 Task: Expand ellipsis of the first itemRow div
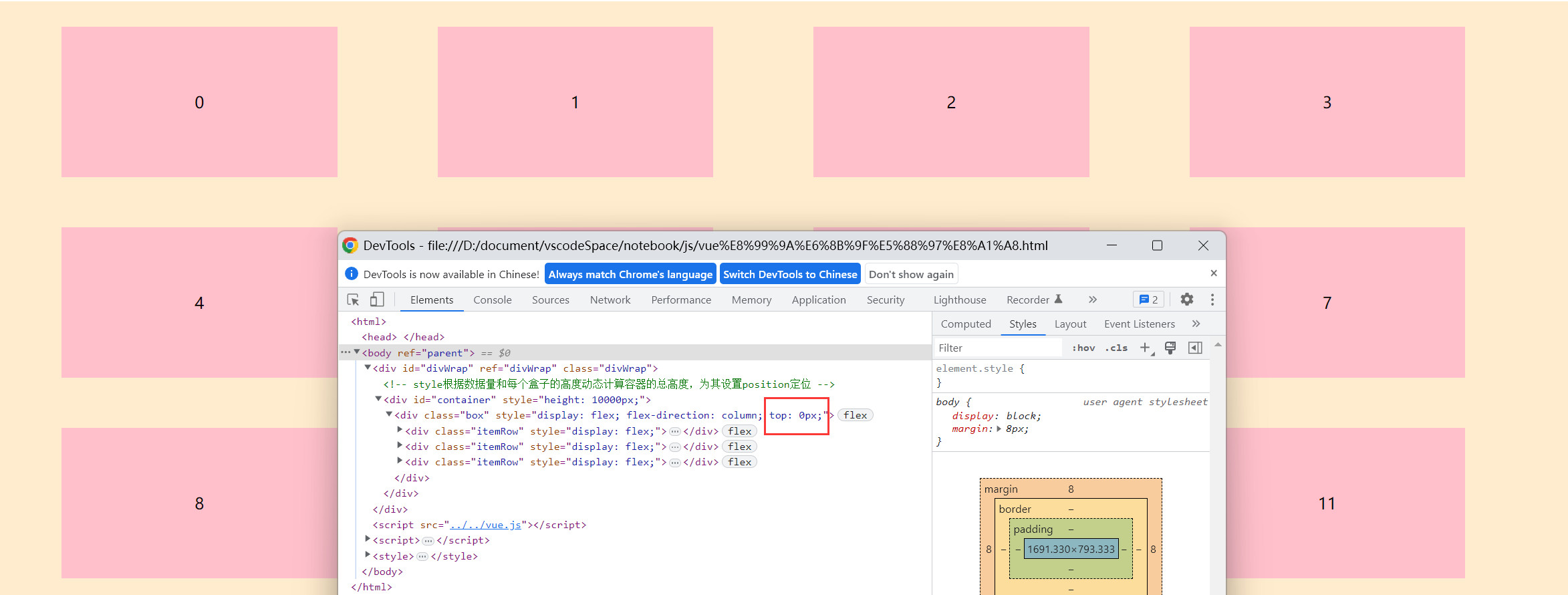(x=675, y=432)
